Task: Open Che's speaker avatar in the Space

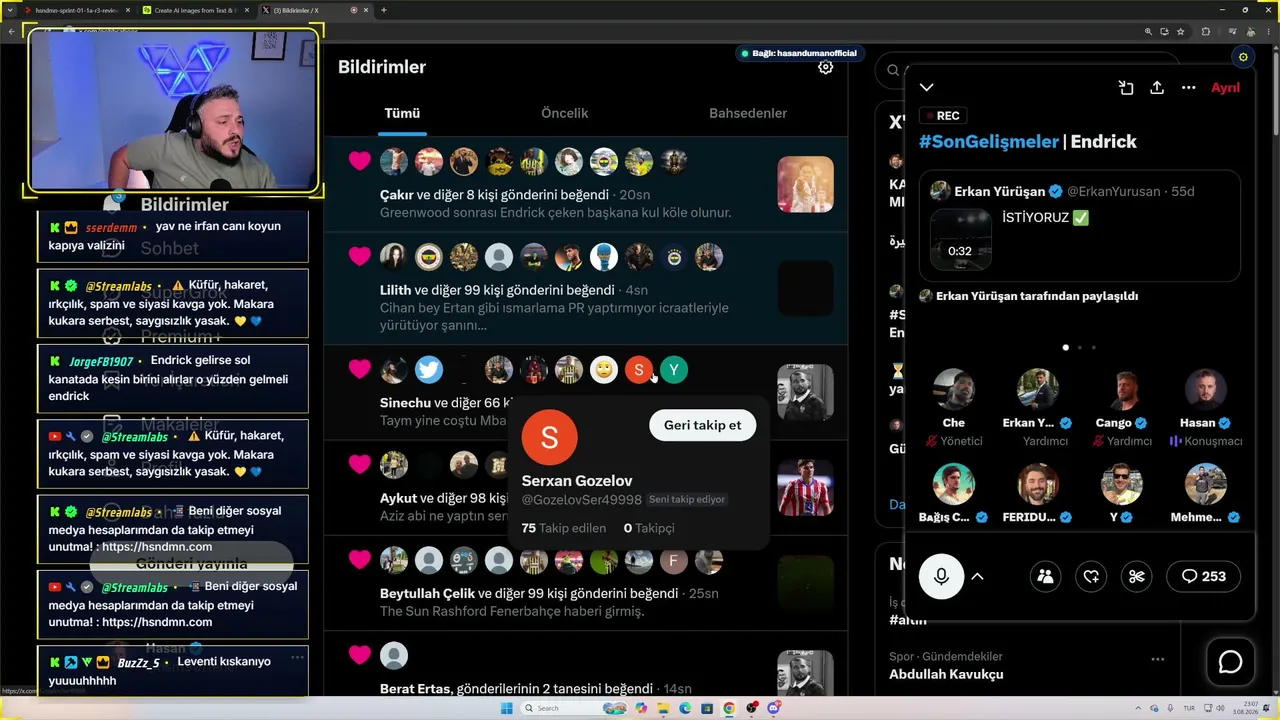Action: pyautogui.click(x=953, y=390)
